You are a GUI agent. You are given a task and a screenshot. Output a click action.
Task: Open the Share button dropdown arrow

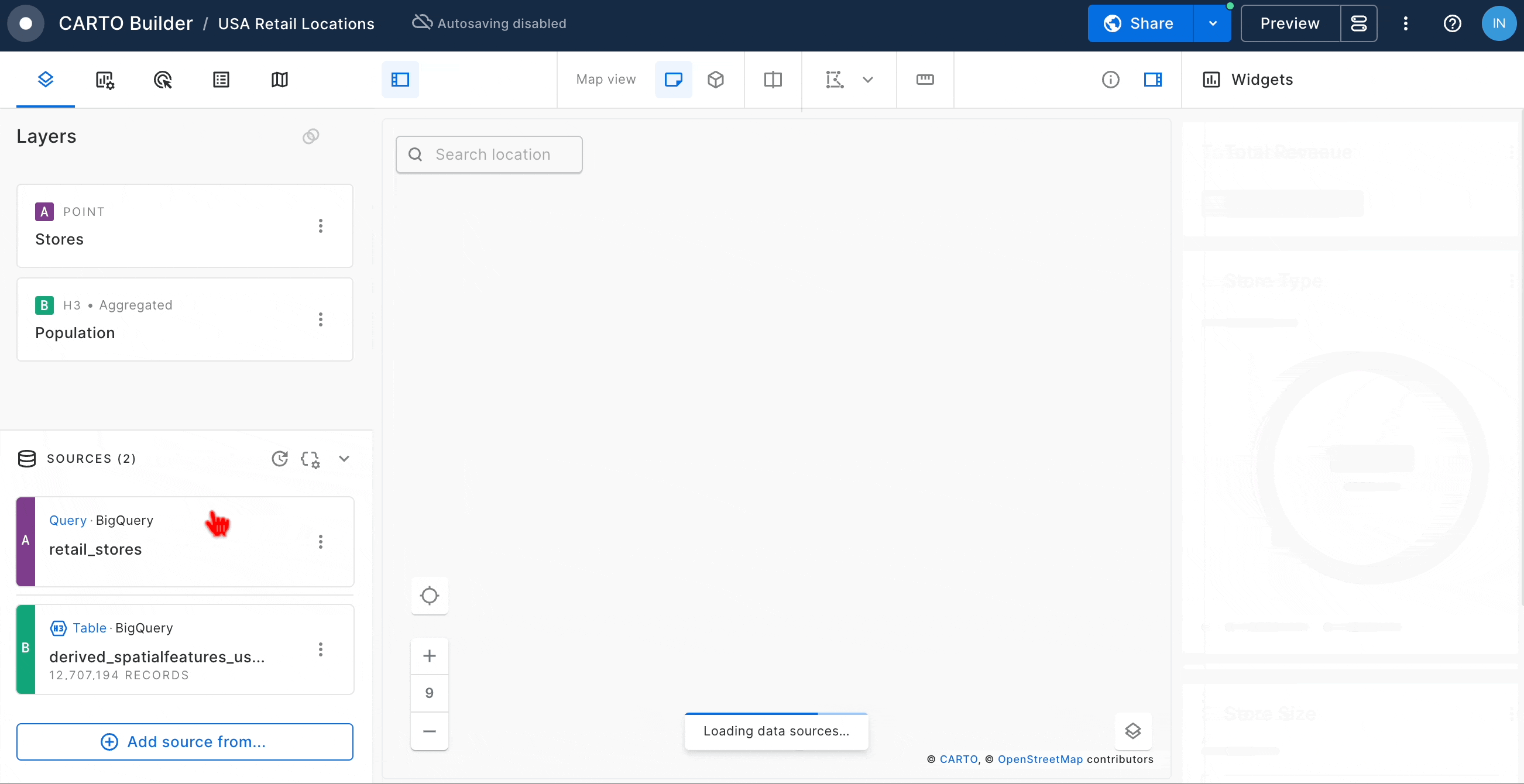[x=1212, y=23]
